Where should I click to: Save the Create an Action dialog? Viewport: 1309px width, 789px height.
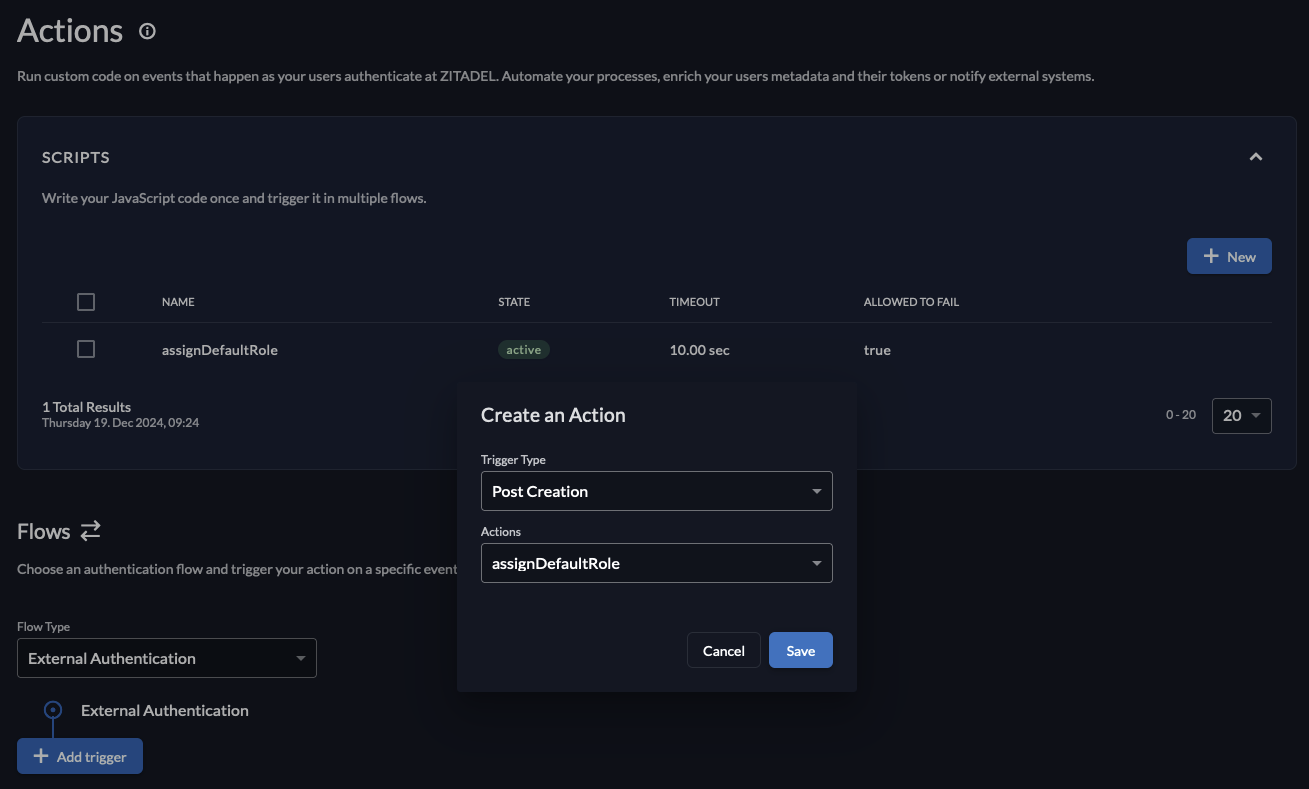click(800, 650)
